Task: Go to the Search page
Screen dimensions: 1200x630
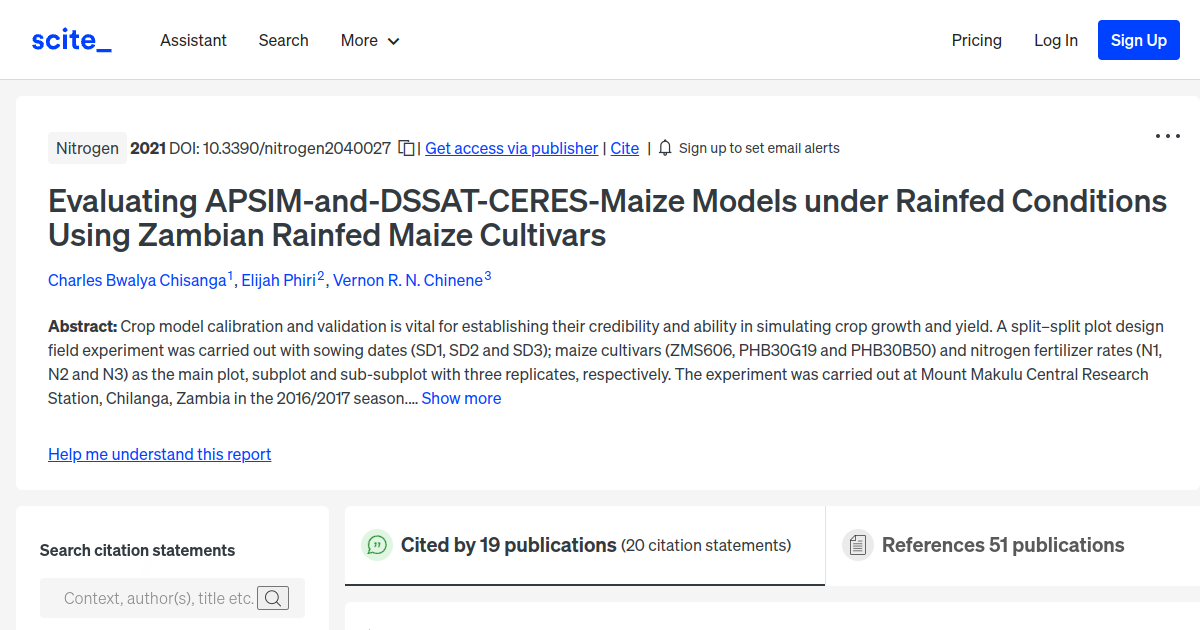Action: coord(283,40)
